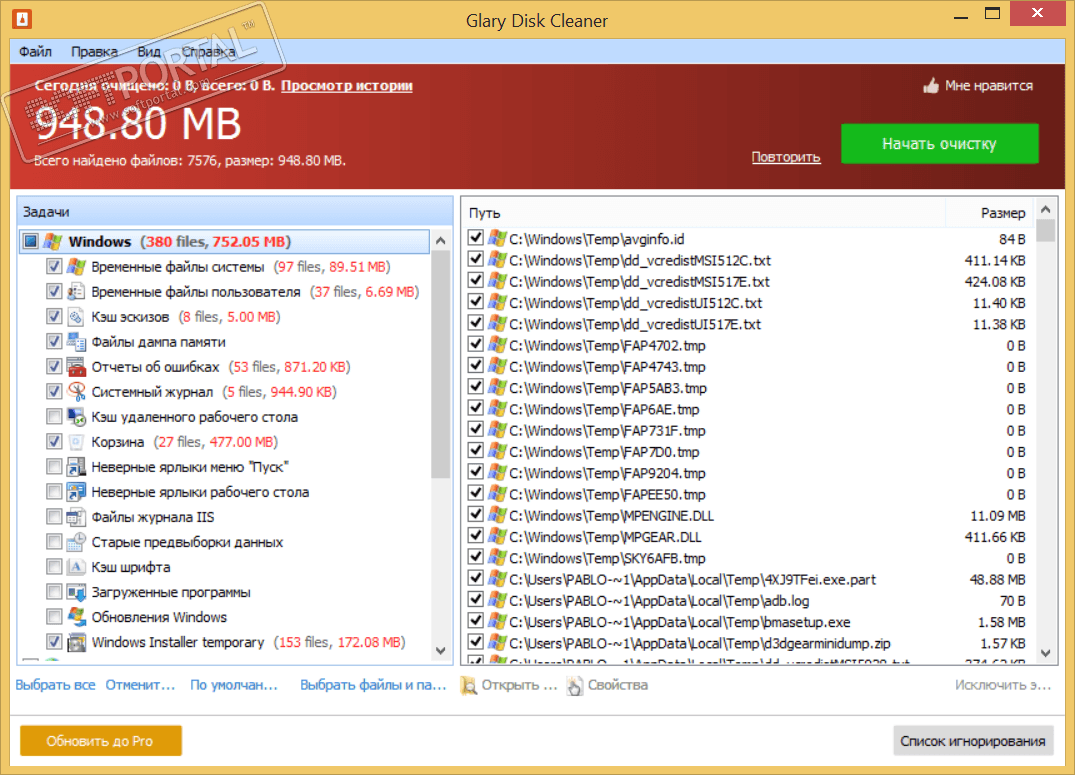Click Начать очистку button
Image resolution: width=1075 pixels, height=775 pixels.
(939, 143)
